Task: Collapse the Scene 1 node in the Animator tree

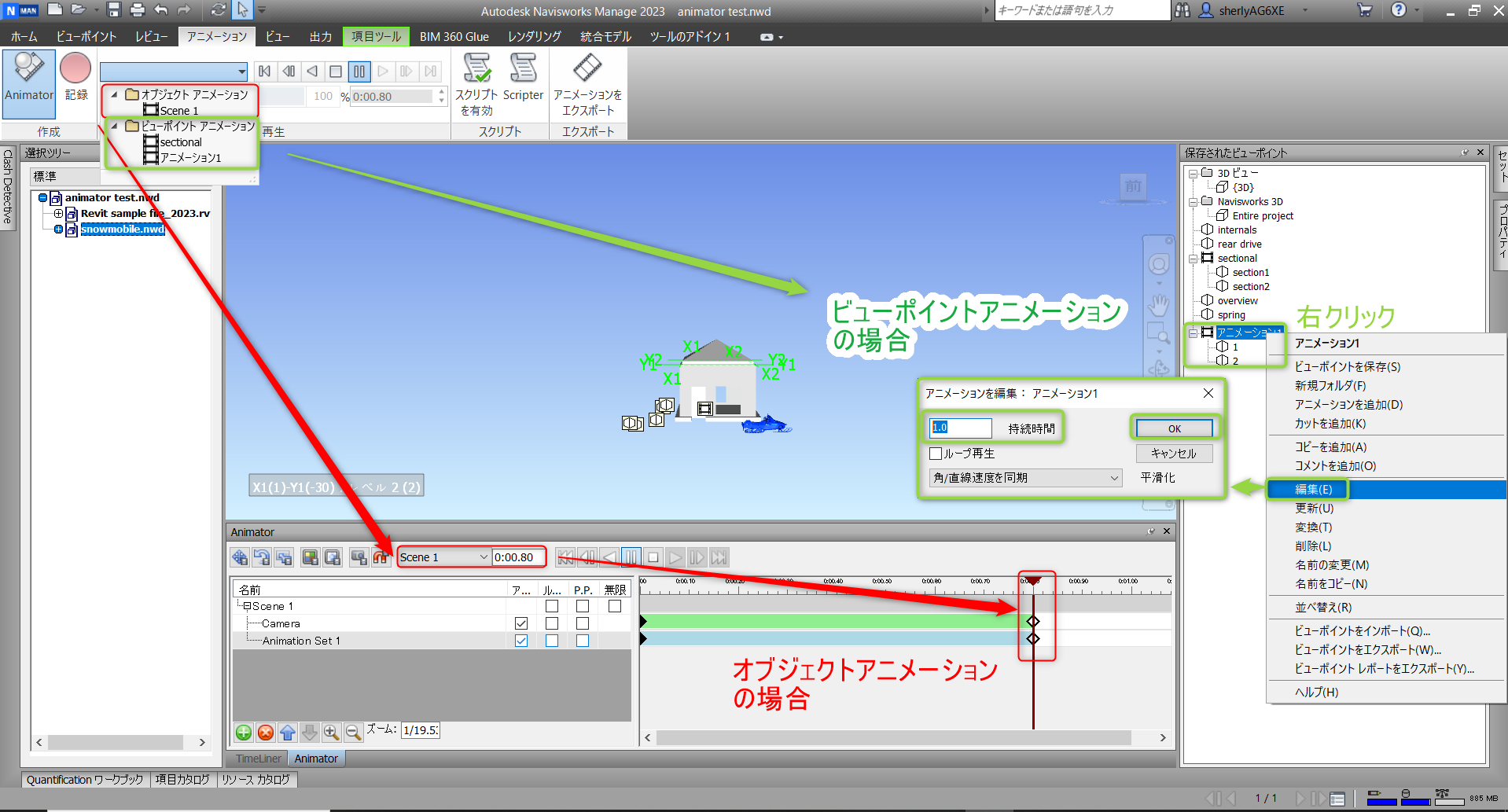Action: 247,606
